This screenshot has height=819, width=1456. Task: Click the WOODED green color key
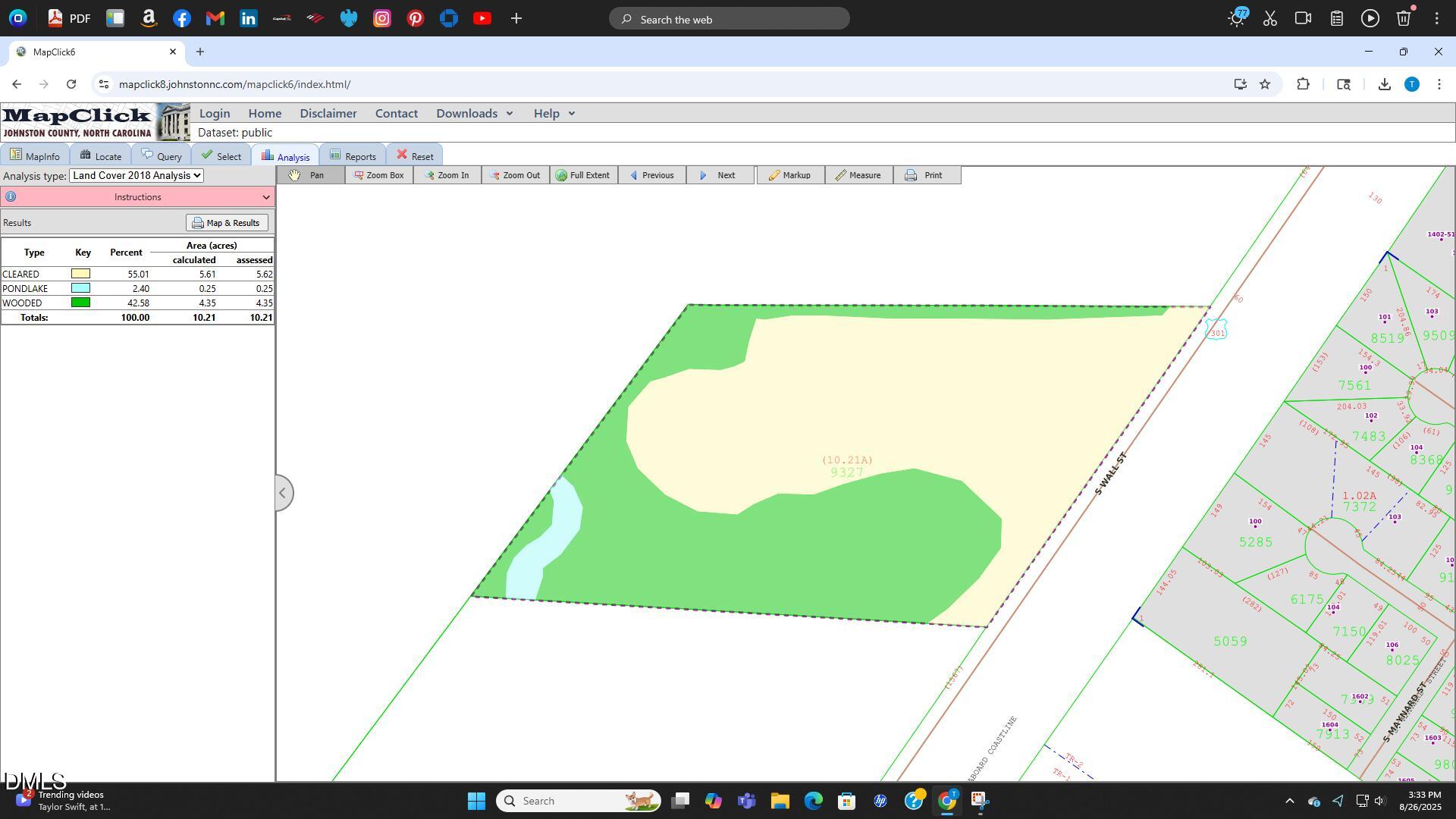[x=80, y=303]
